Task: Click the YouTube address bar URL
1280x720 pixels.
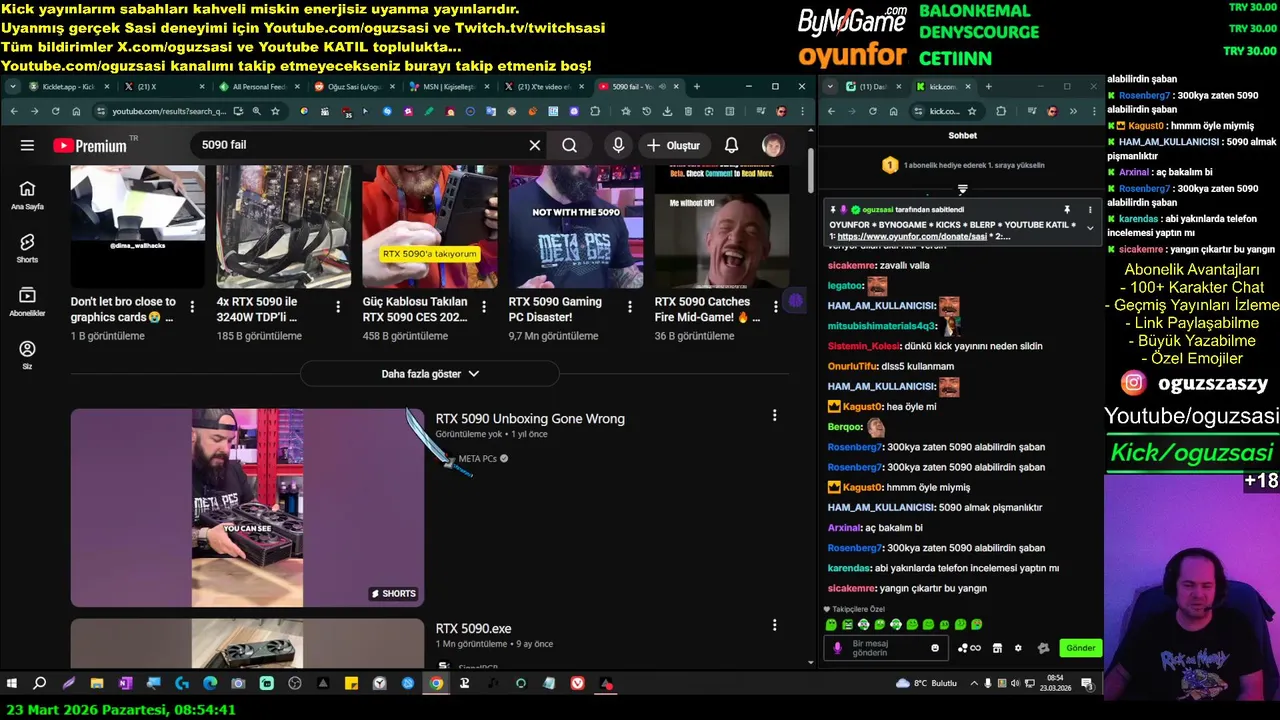Action: tap(168, 111)
